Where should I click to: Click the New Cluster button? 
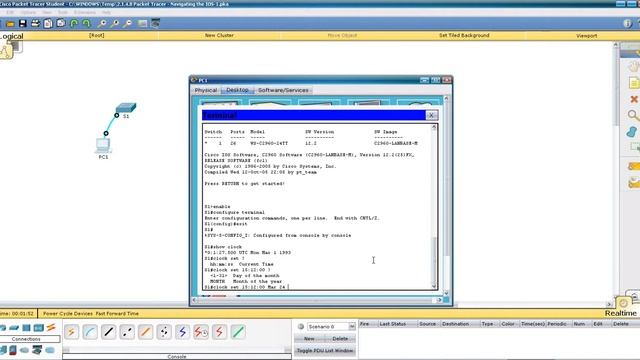tap(219, 36)
